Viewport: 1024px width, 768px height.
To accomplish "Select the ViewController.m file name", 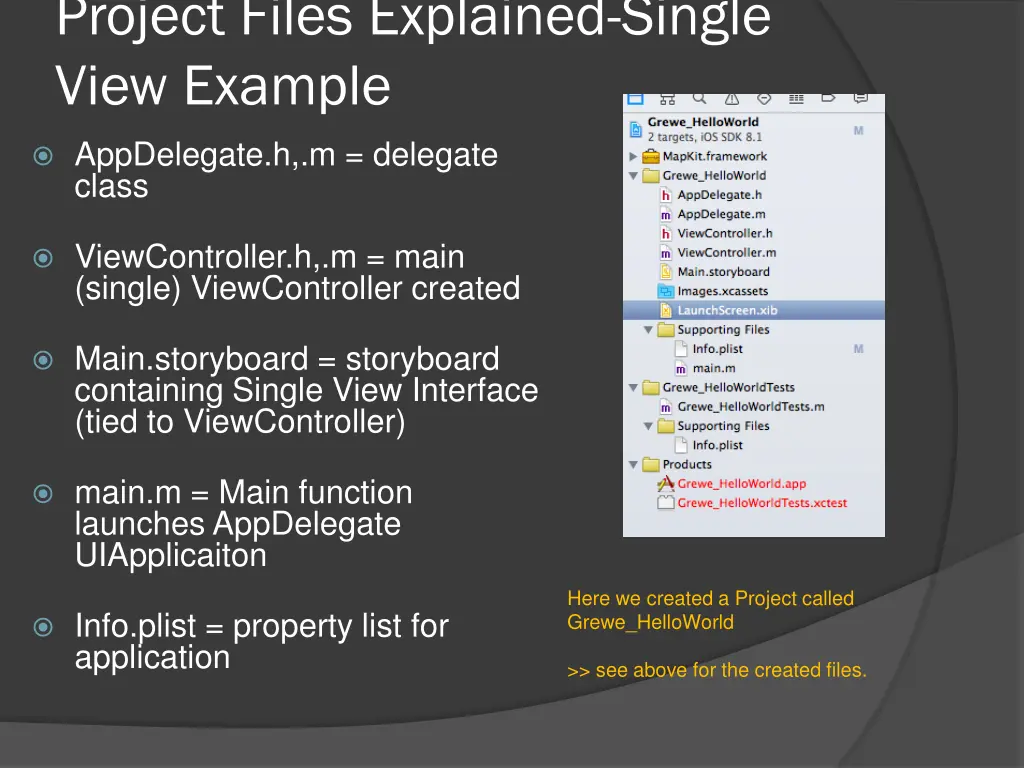I will pos(727,253).
